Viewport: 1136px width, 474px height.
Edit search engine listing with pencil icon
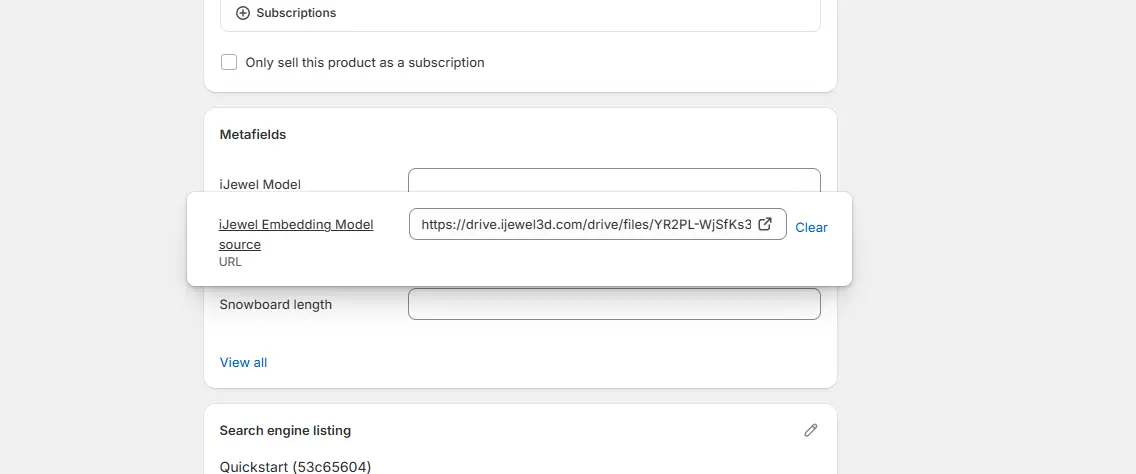click(x=811, y=431)
